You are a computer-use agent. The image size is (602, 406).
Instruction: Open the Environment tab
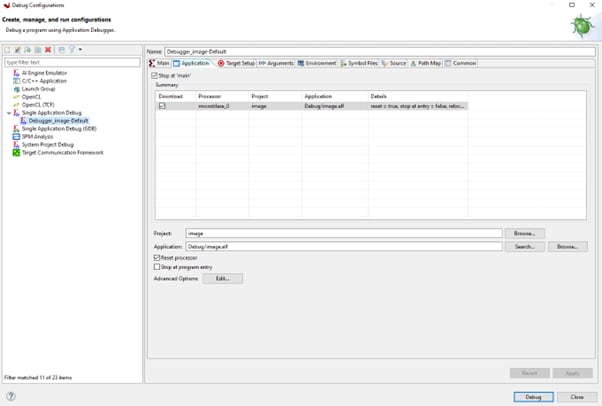(317, 63)
